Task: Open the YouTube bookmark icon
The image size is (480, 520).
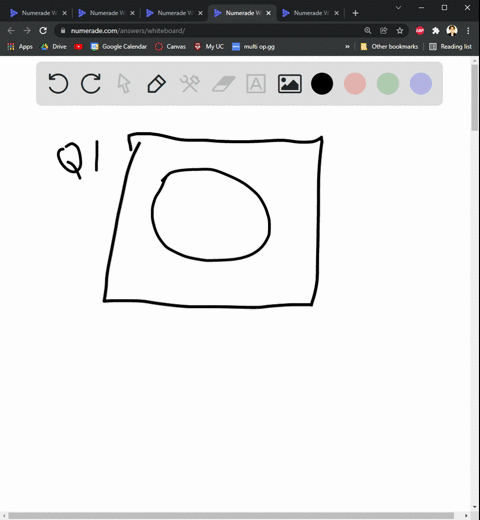Action: pyautogui.click(x=78, y=47)
